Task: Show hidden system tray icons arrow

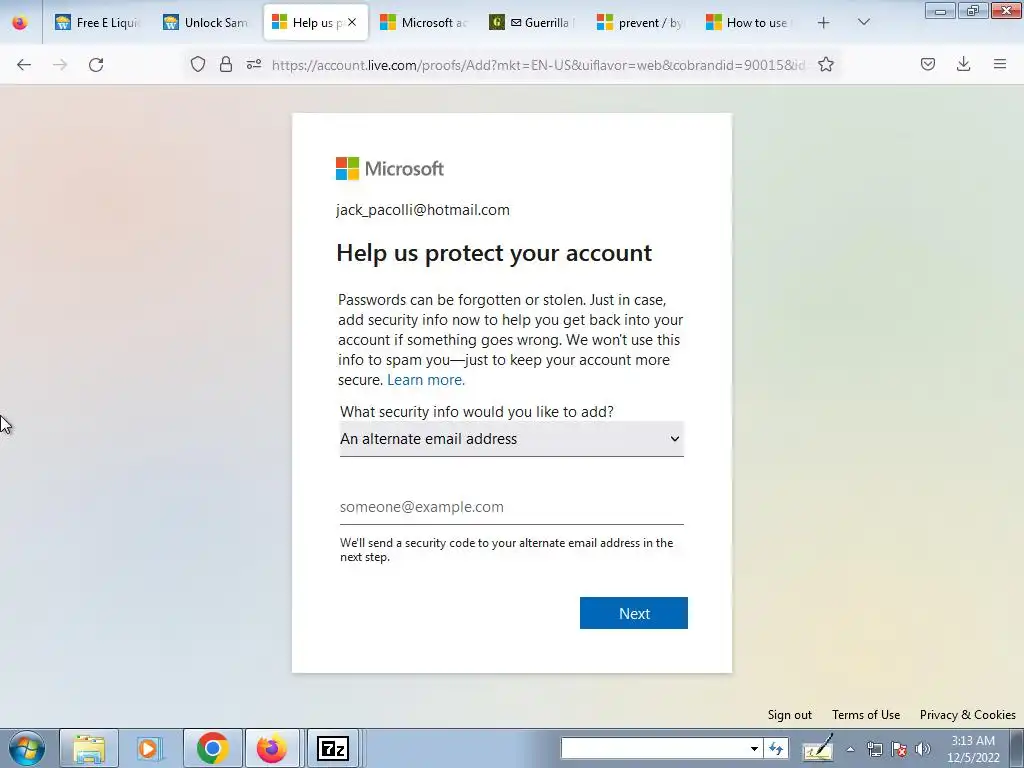Action: click(x=850, y=749)
